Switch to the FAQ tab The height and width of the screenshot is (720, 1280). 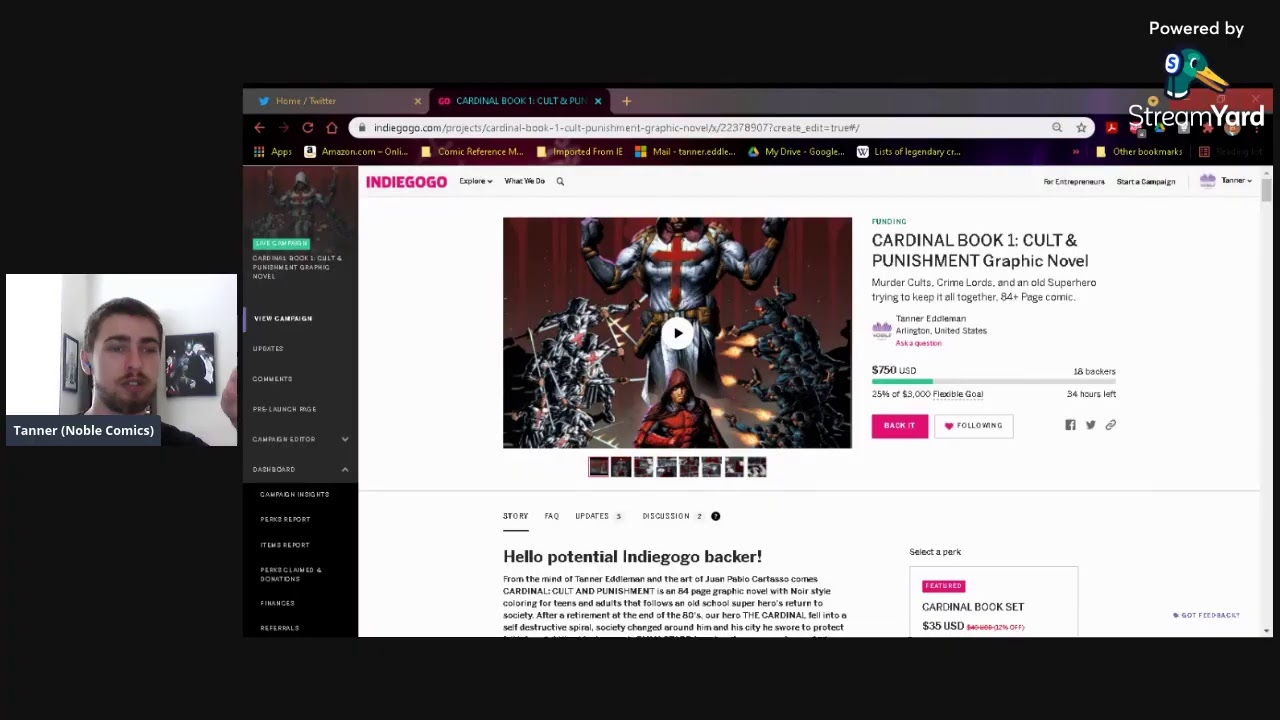tap(551, 516)
